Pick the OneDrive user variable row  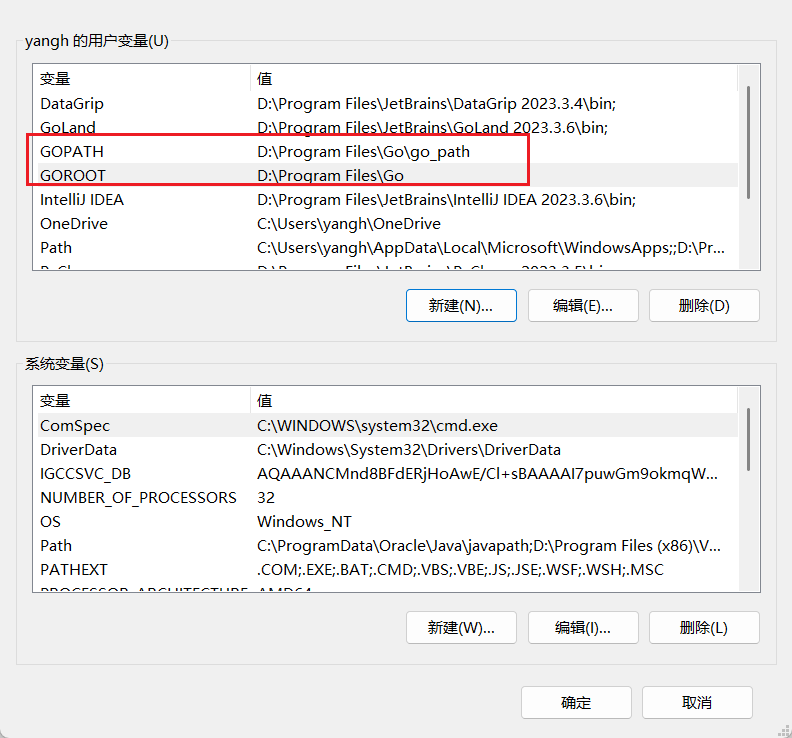(x=74, y=224)
